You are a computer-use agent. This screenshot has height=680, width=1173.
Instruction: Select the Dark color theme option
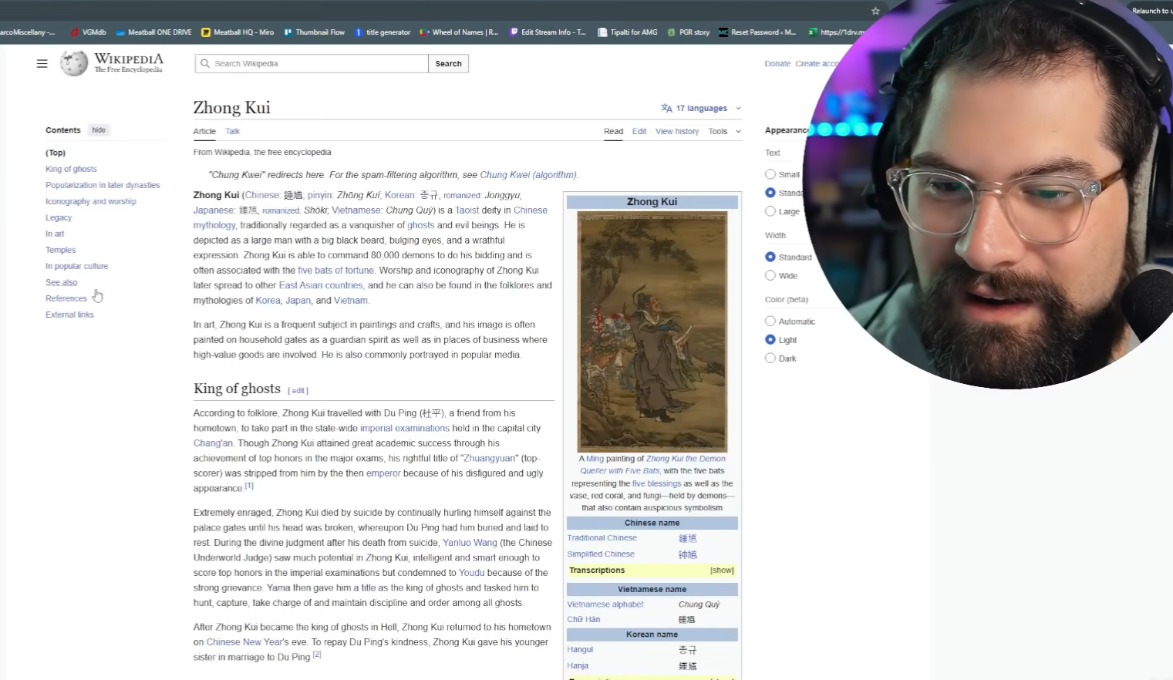click(770, 358)
